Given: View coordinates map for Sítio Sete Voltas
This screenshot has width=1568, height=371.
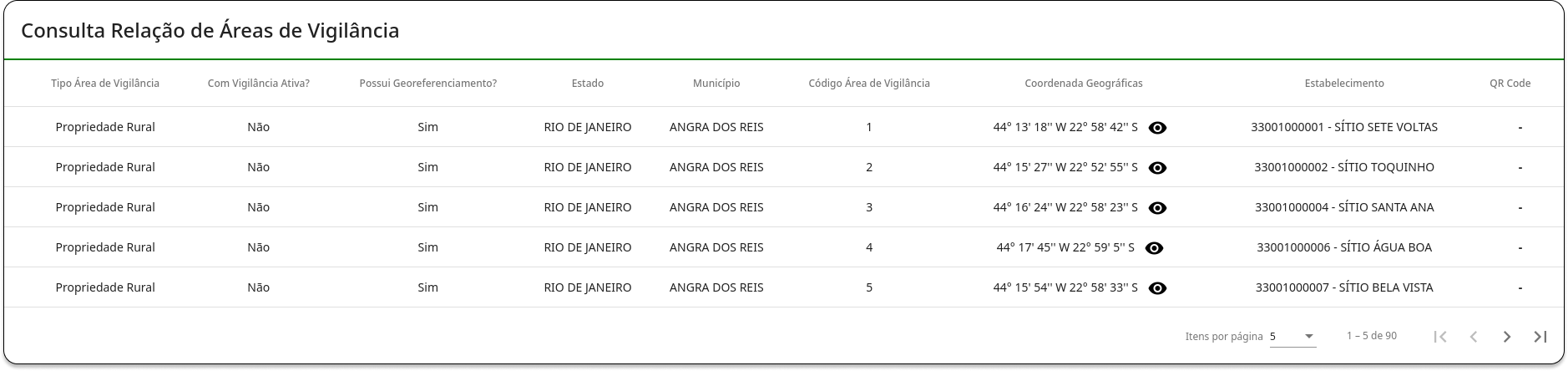Looking at the screenshot, I should [x=1157, y=128].
